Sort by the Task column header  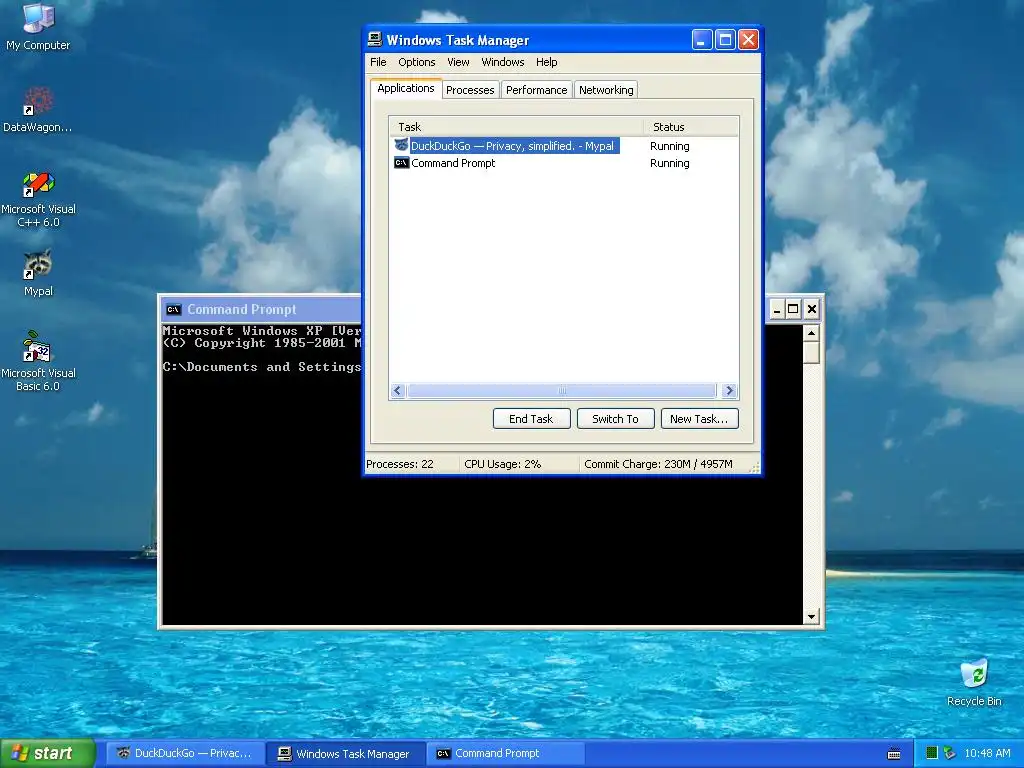[516, 127]
